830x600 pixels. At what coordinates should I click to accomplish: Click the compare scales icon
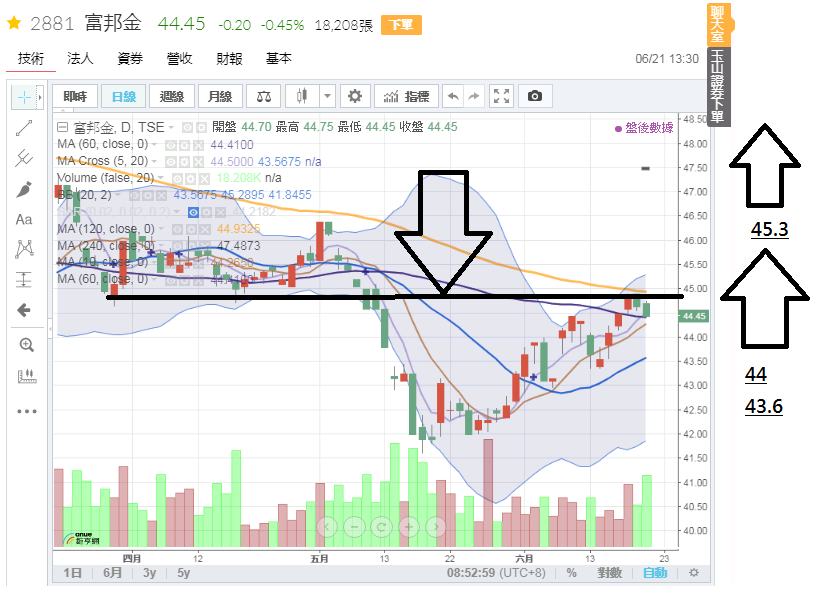pos(264,96)
